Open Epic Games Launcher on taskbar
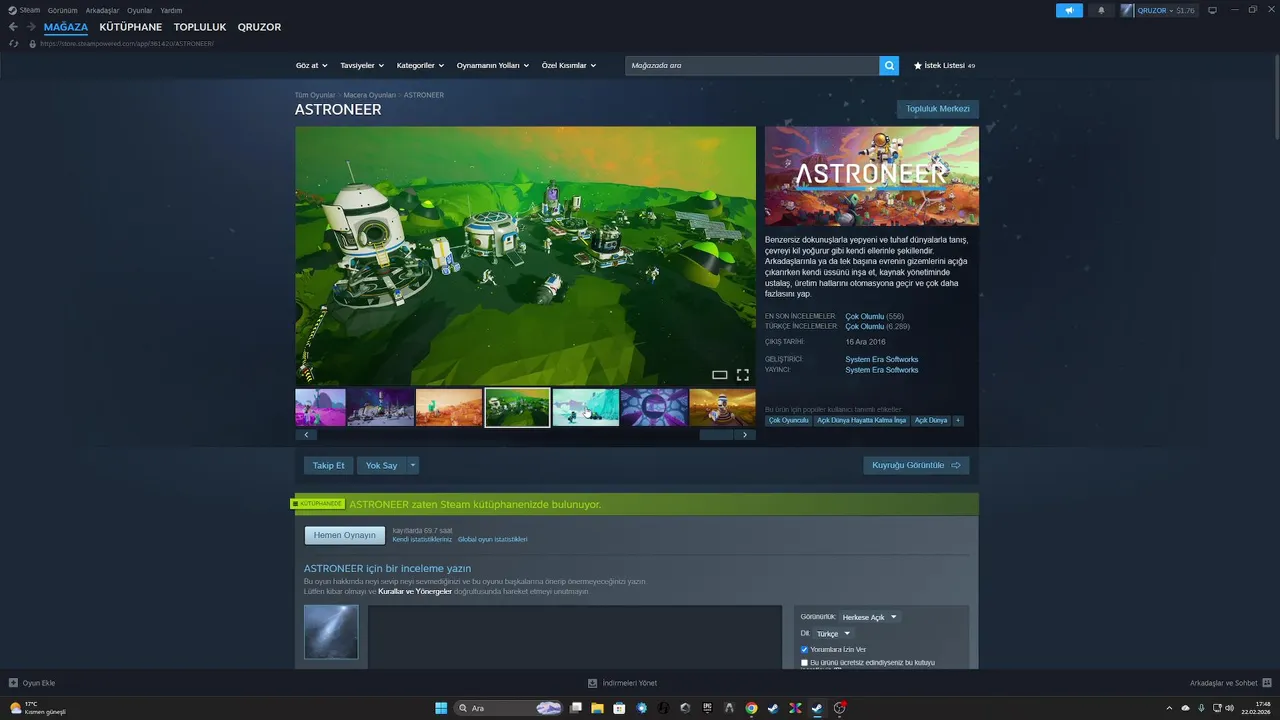The width and height of the screenshot is (1280, 720). [707, 708]
